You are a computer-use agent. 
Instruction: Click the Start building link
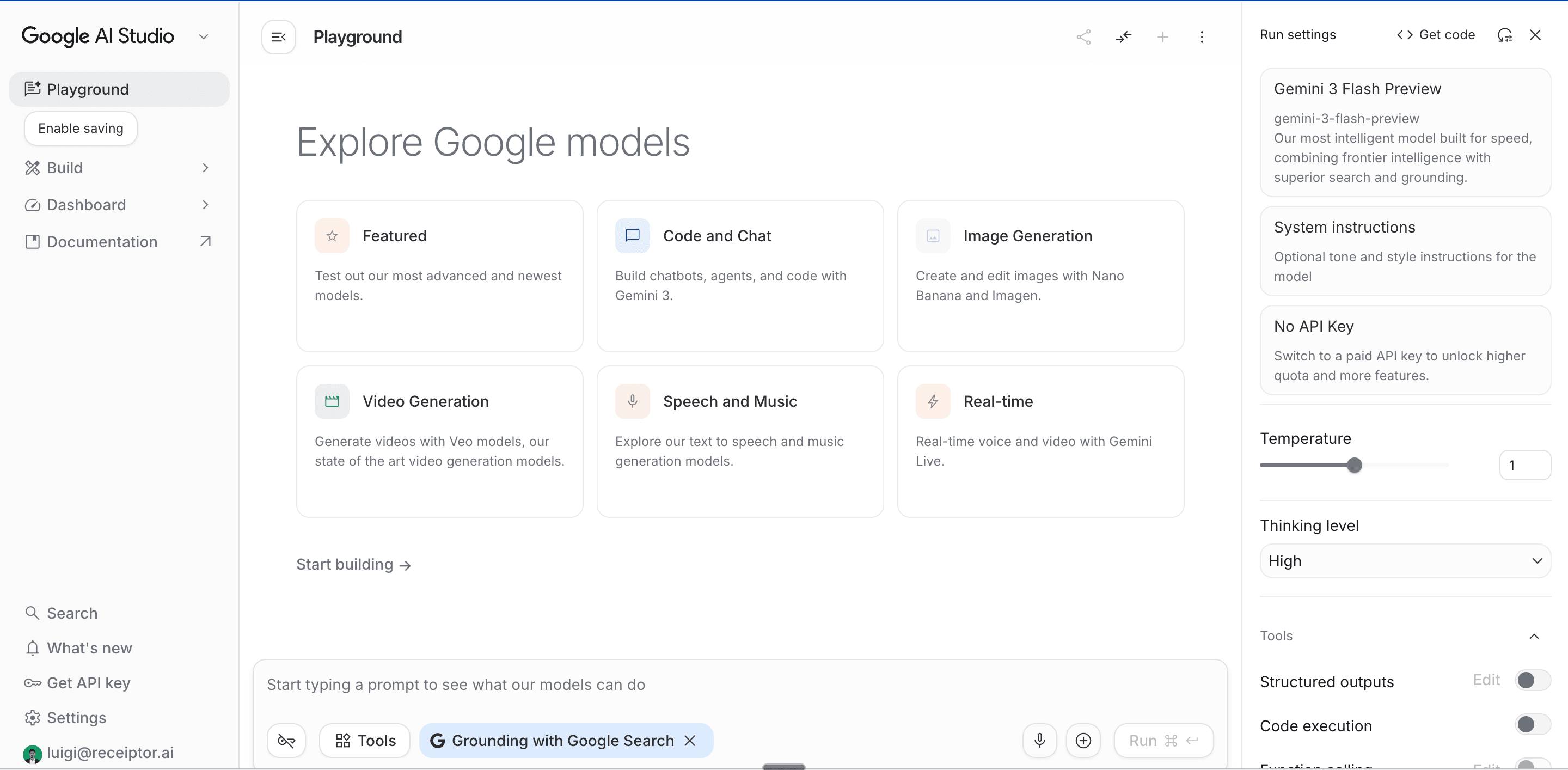click(x=353, y=565)
